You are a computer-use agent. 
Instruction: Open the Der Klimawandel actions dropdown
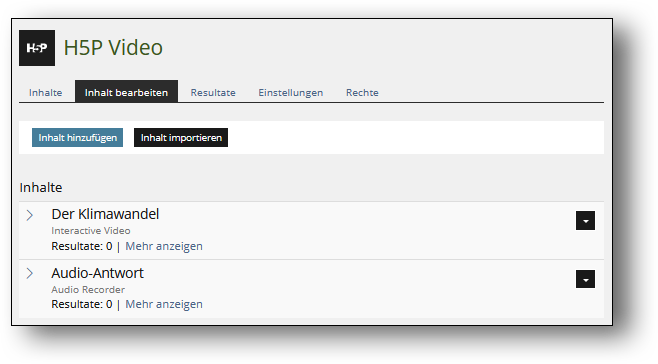(x=585, y=220)
